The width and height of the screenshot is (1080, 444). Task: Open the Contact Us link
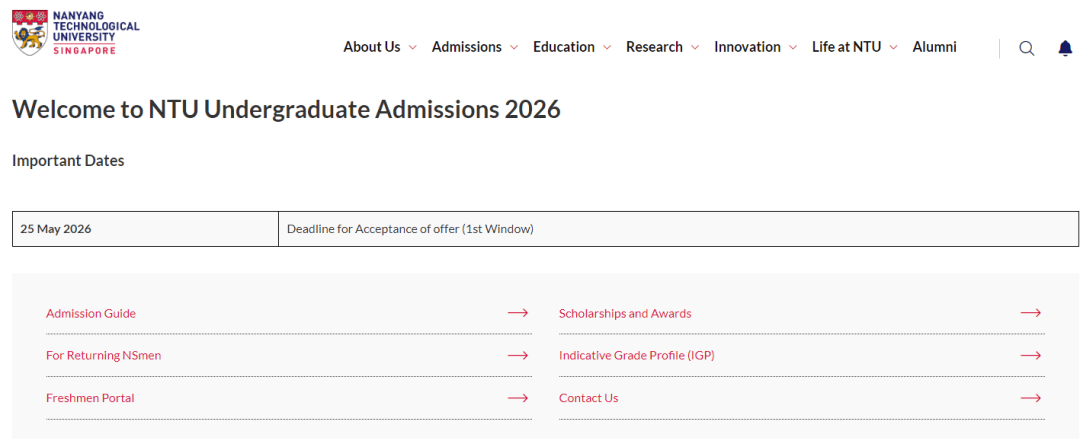click(x=589, y=398)
